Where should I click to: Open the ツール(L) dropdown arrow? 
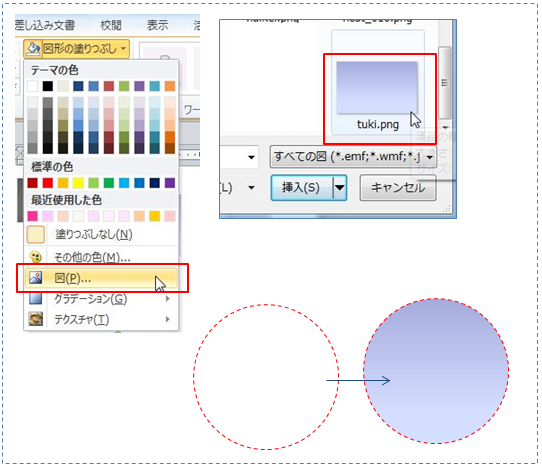(x=251, y=188)
